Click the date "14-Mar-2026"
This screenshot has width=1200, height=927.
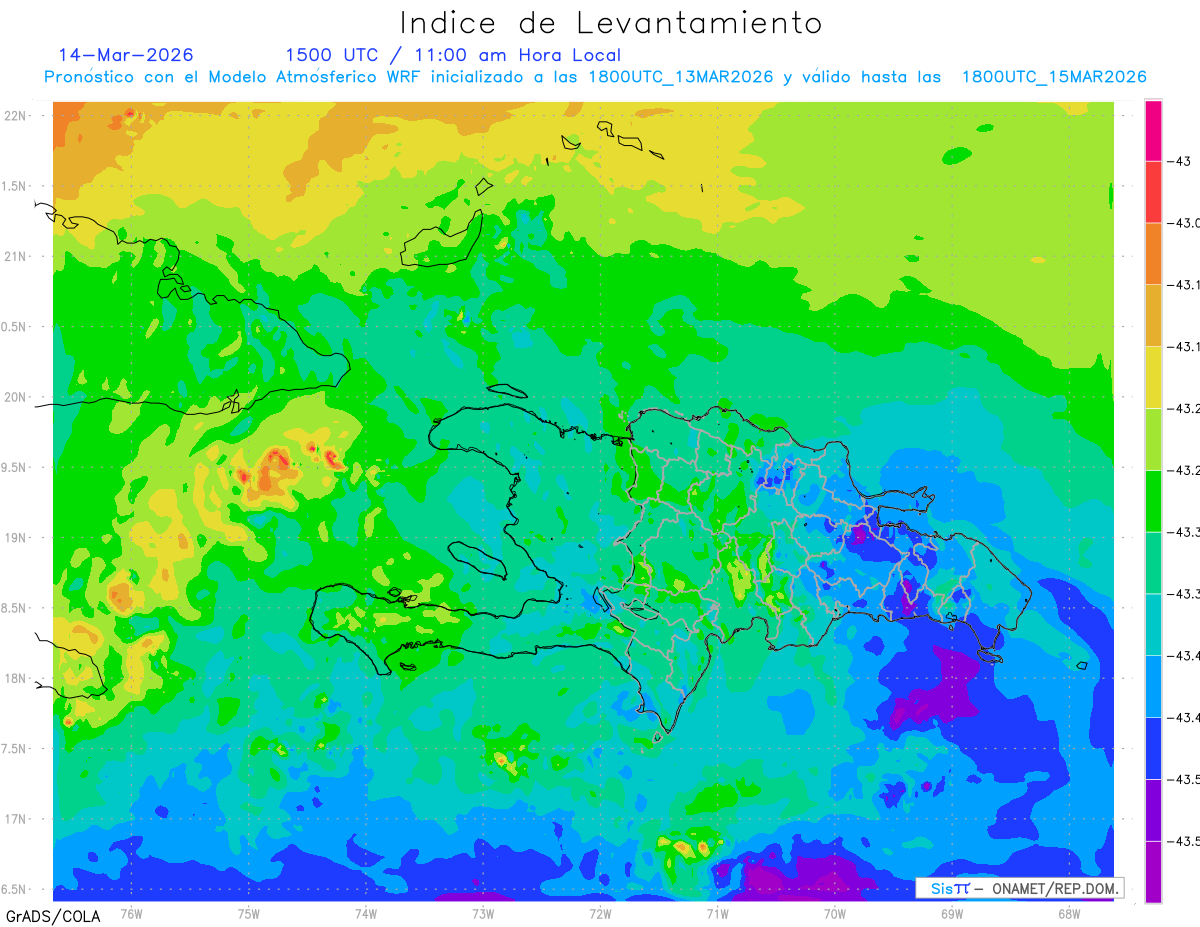coord(126,55)
